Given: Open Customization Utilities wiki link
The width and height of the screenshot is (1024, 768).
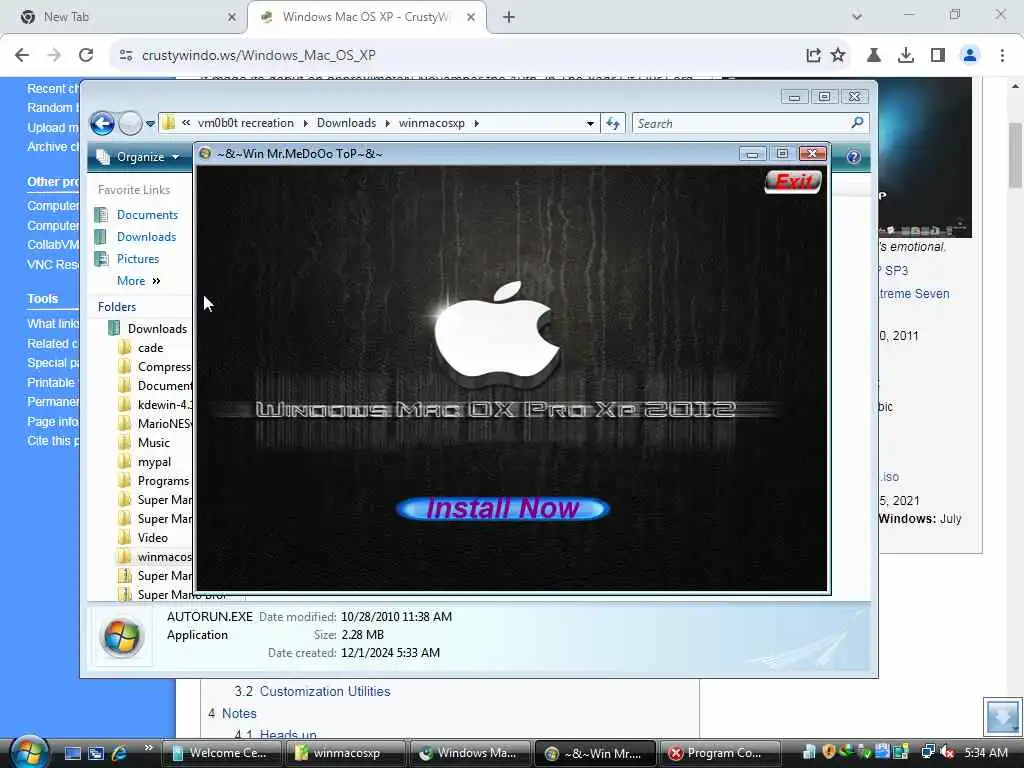Looking at the screenshot, I should (x=325, y=692).
